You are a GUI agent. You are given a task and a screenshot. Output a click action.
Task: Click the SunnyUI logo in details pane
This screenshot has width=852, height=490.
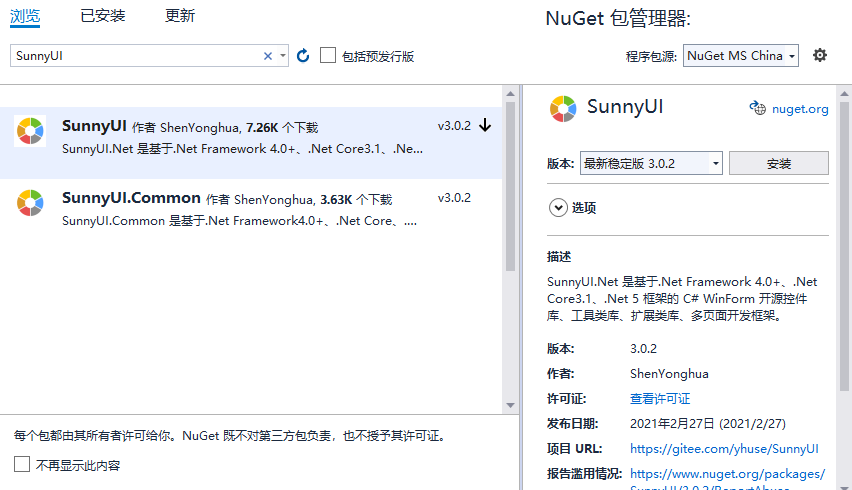coord(563,109)
